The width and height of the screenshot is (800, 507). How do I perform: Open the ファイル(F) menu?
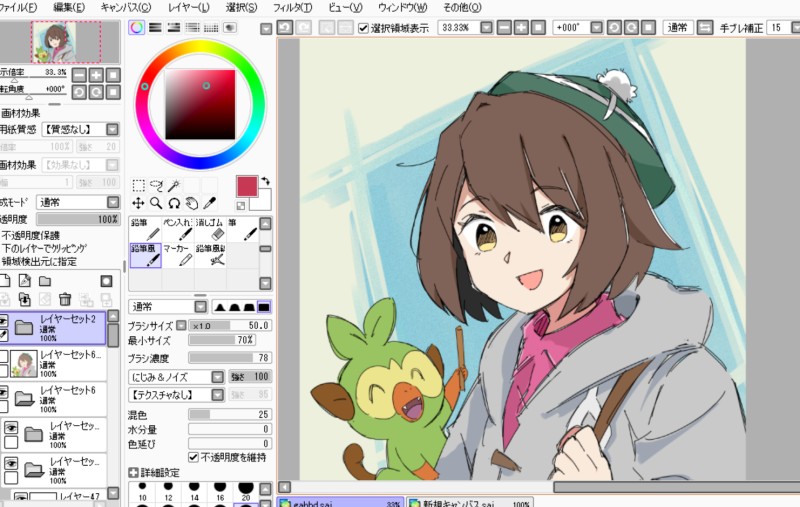pyautogui.click(x=18, y=7)
